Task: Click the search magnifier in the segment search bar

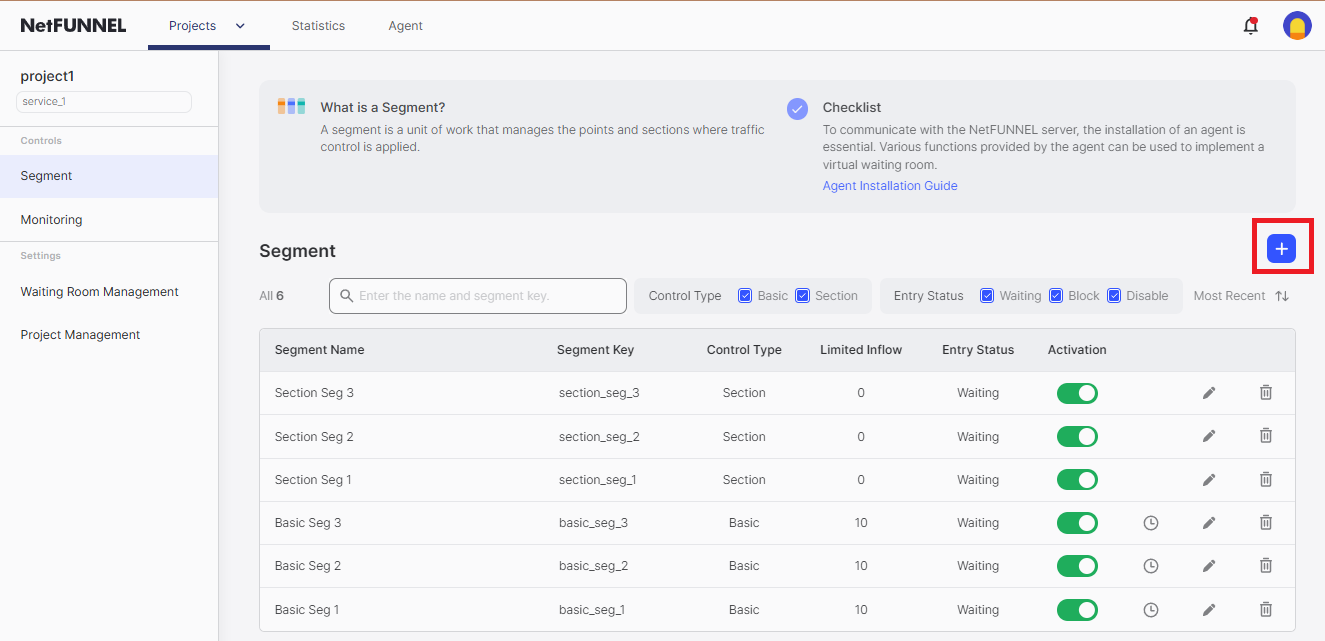Action: click(347, 295)
